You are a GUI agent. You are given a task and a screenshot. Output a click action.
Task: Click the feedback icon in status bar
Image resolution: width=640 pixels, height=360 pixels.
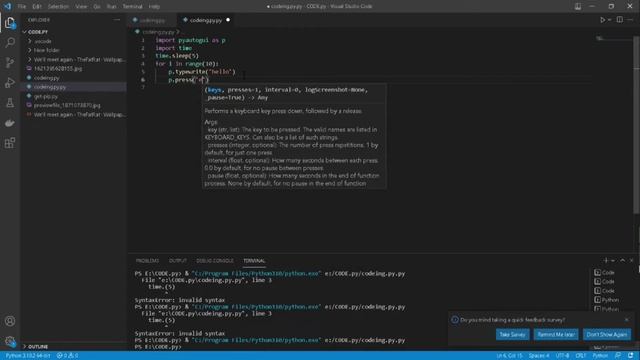[618, 356]
